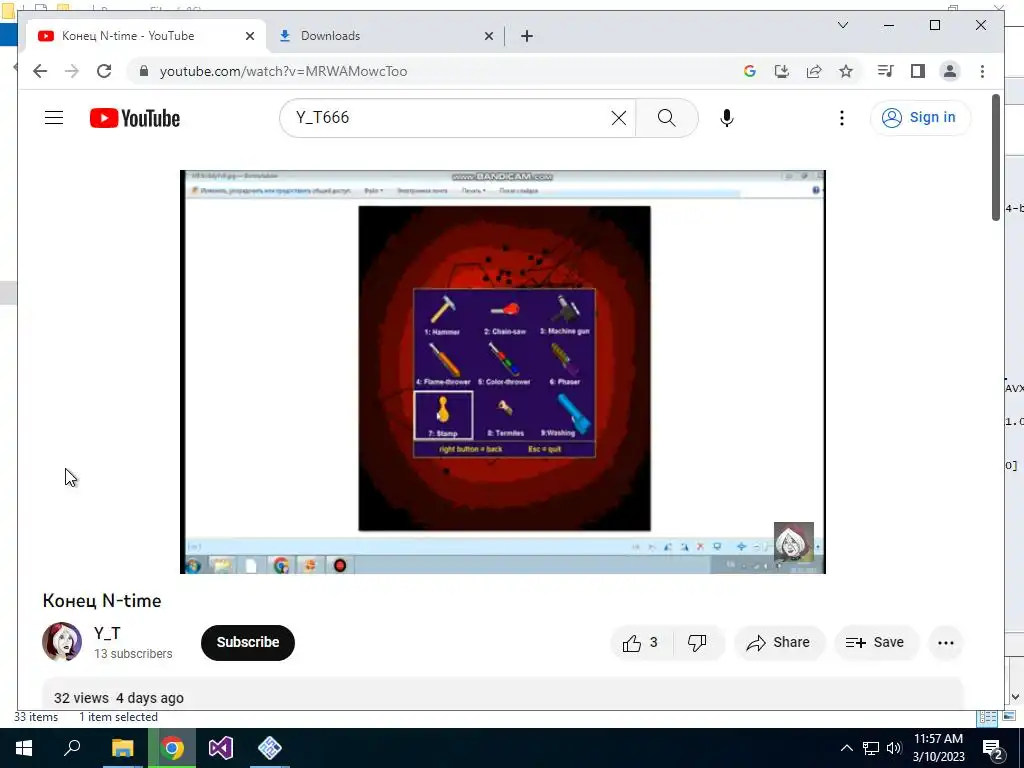The width and height of the screenshot is (1024, 768).
Task: Open Chrome three-dot menu
Action: coord(982,71)
